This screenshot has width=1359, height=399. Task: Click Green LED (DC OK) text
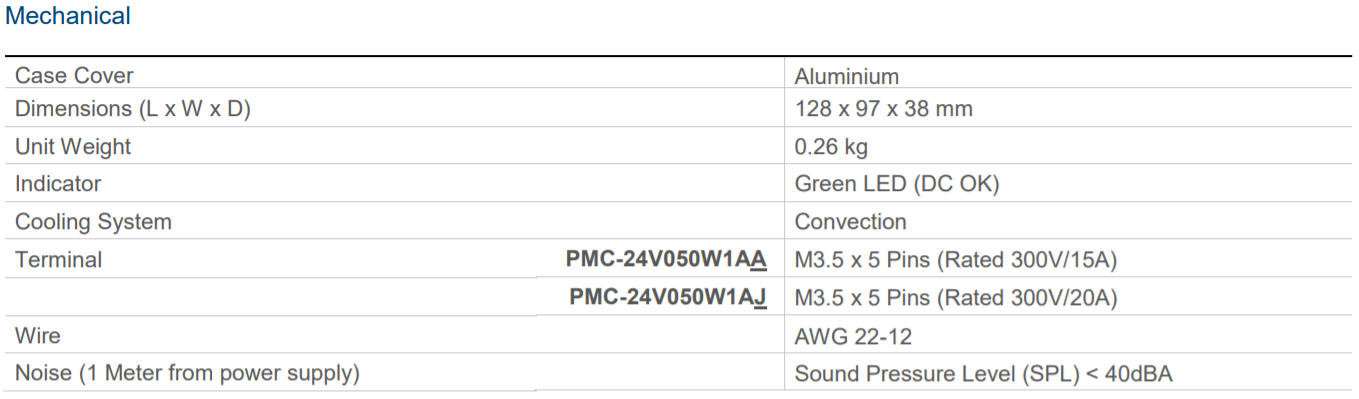pos(896,184)
